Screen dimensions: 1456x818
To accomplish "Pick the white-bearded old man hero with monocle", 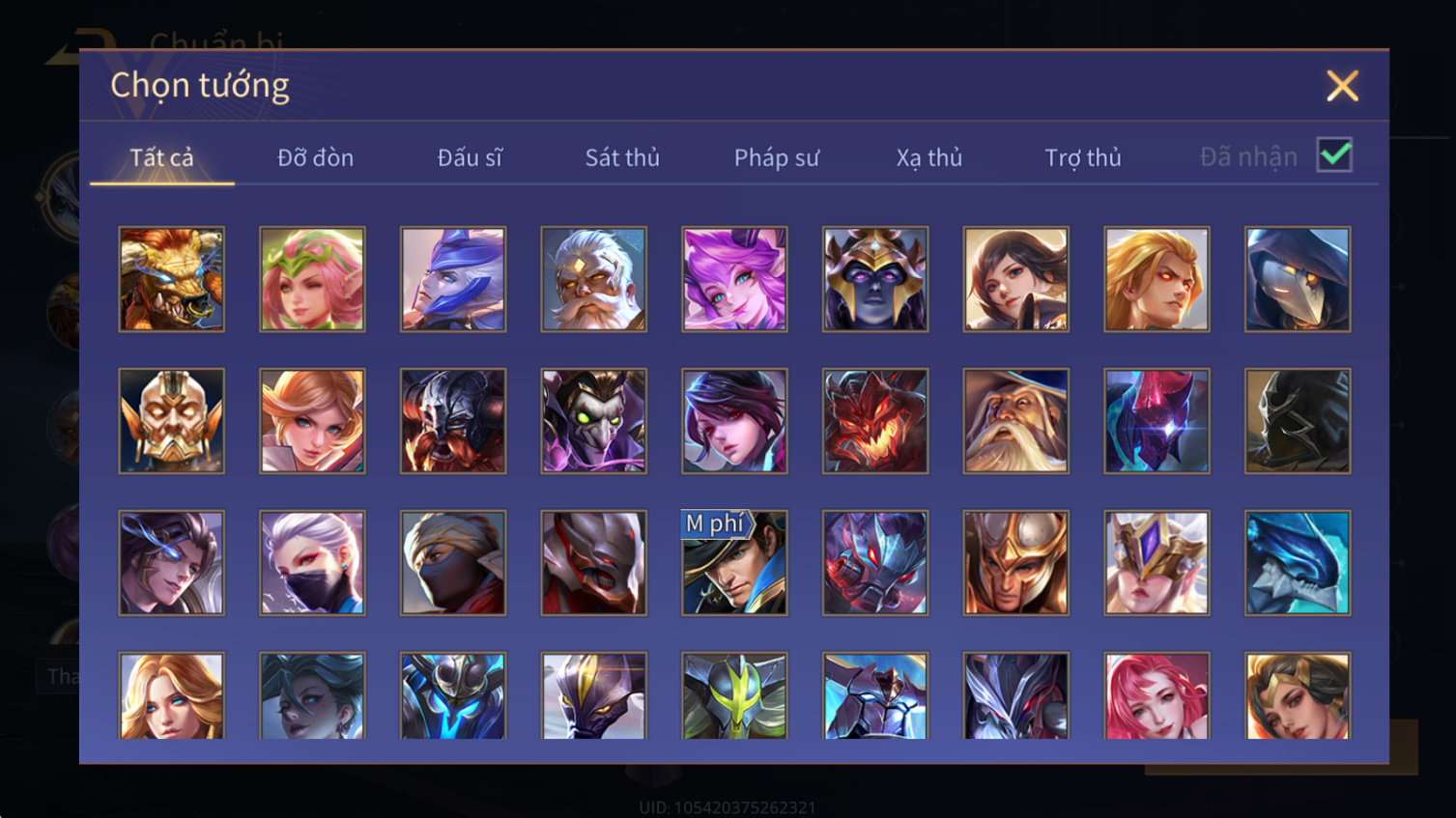I will click(594, 279).
